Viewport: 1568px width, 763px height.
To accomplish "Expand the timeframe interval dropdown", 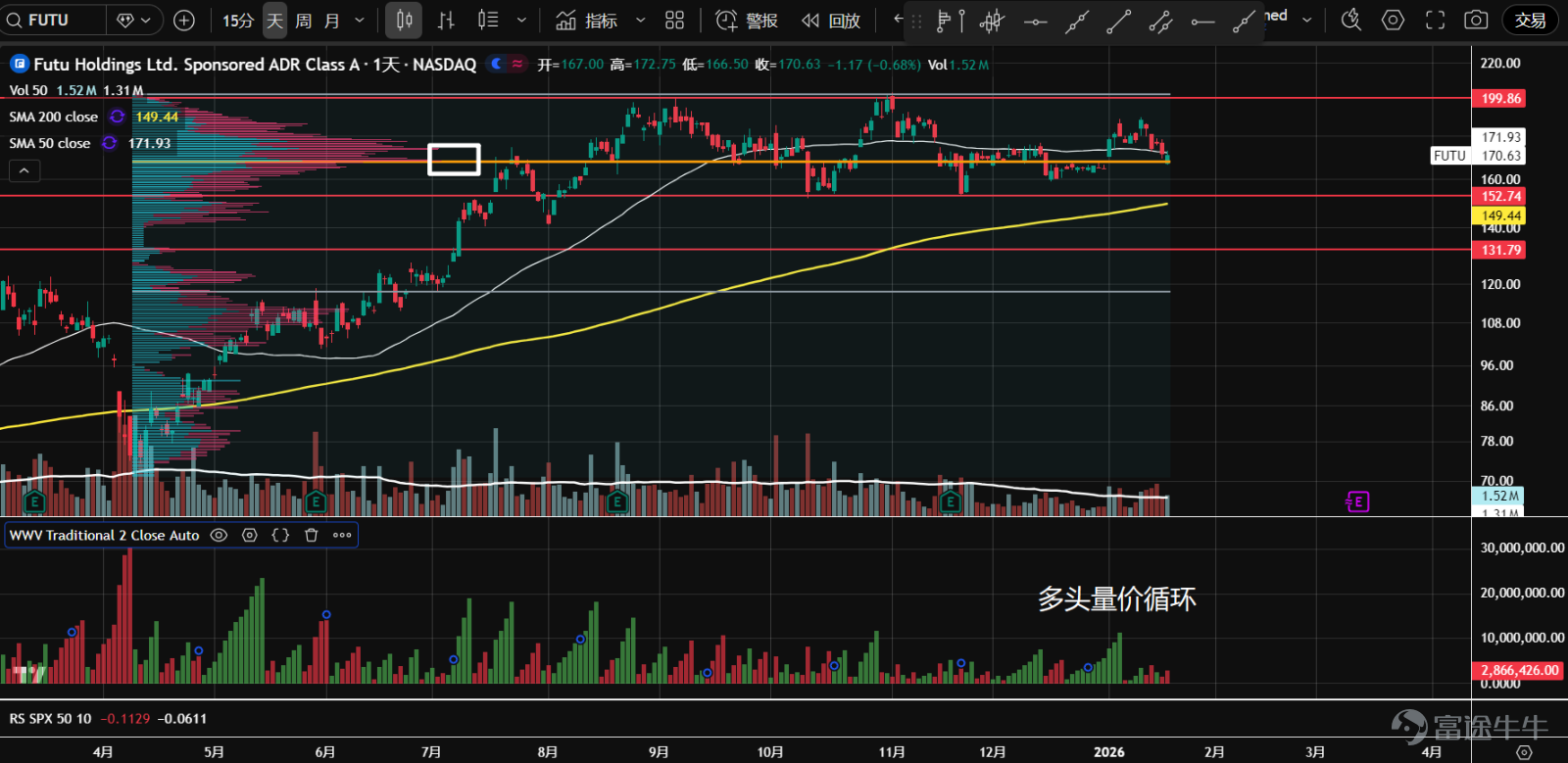I will [x=359, y=20].
